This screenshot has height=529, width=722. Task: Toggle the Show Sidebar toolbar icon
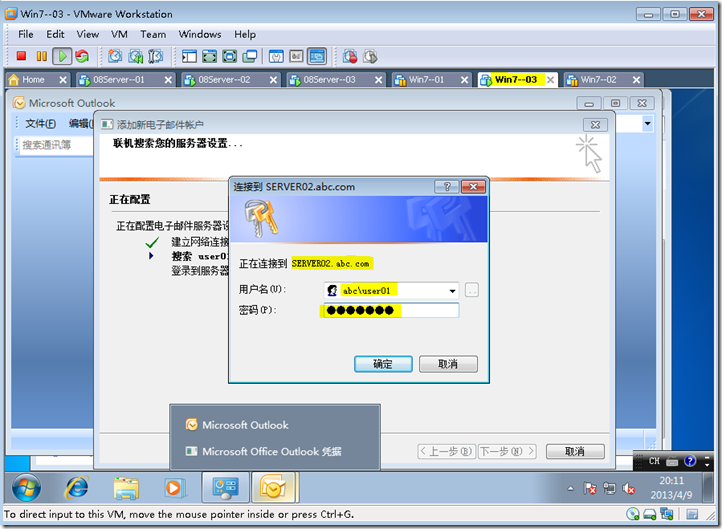click(x=189, y=57)
